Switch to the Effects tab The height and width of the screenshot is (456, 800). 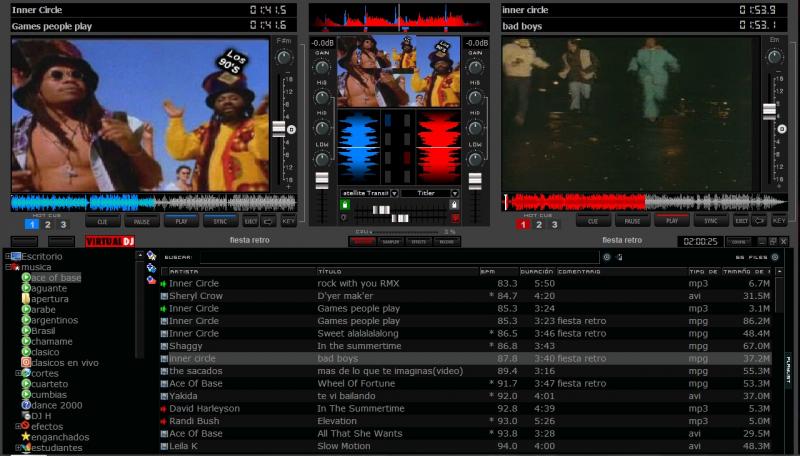click(x=418, y=242)
